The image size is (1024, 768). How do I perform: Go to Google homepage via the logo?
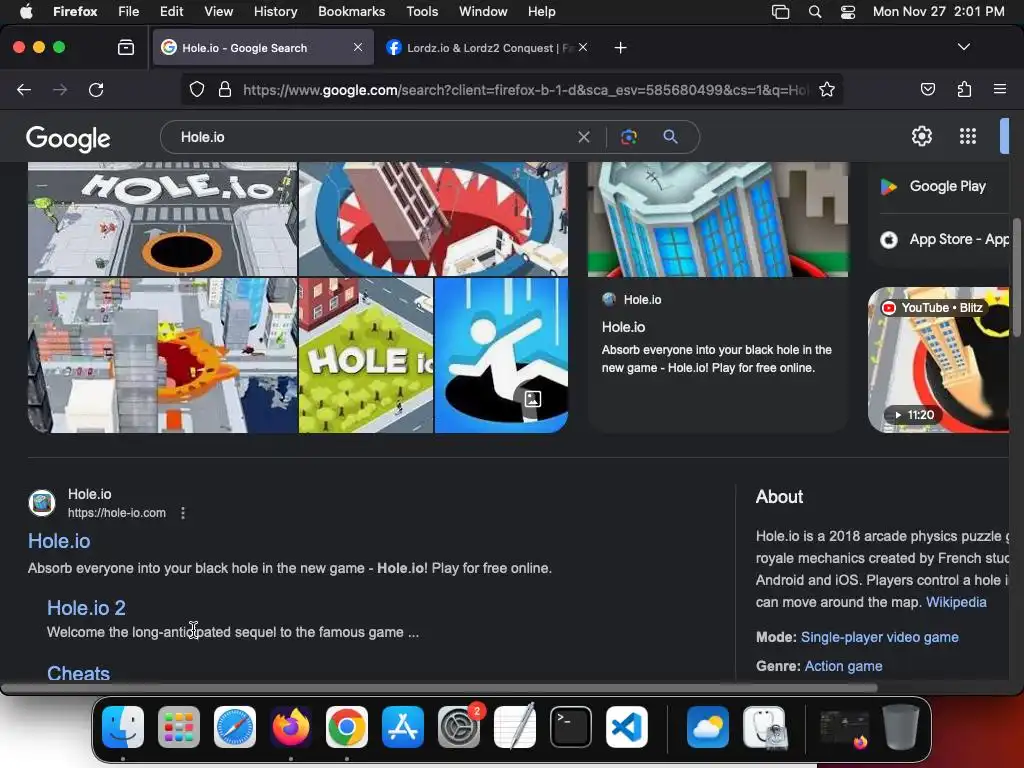pyautogui.click(x=68, y=138)
